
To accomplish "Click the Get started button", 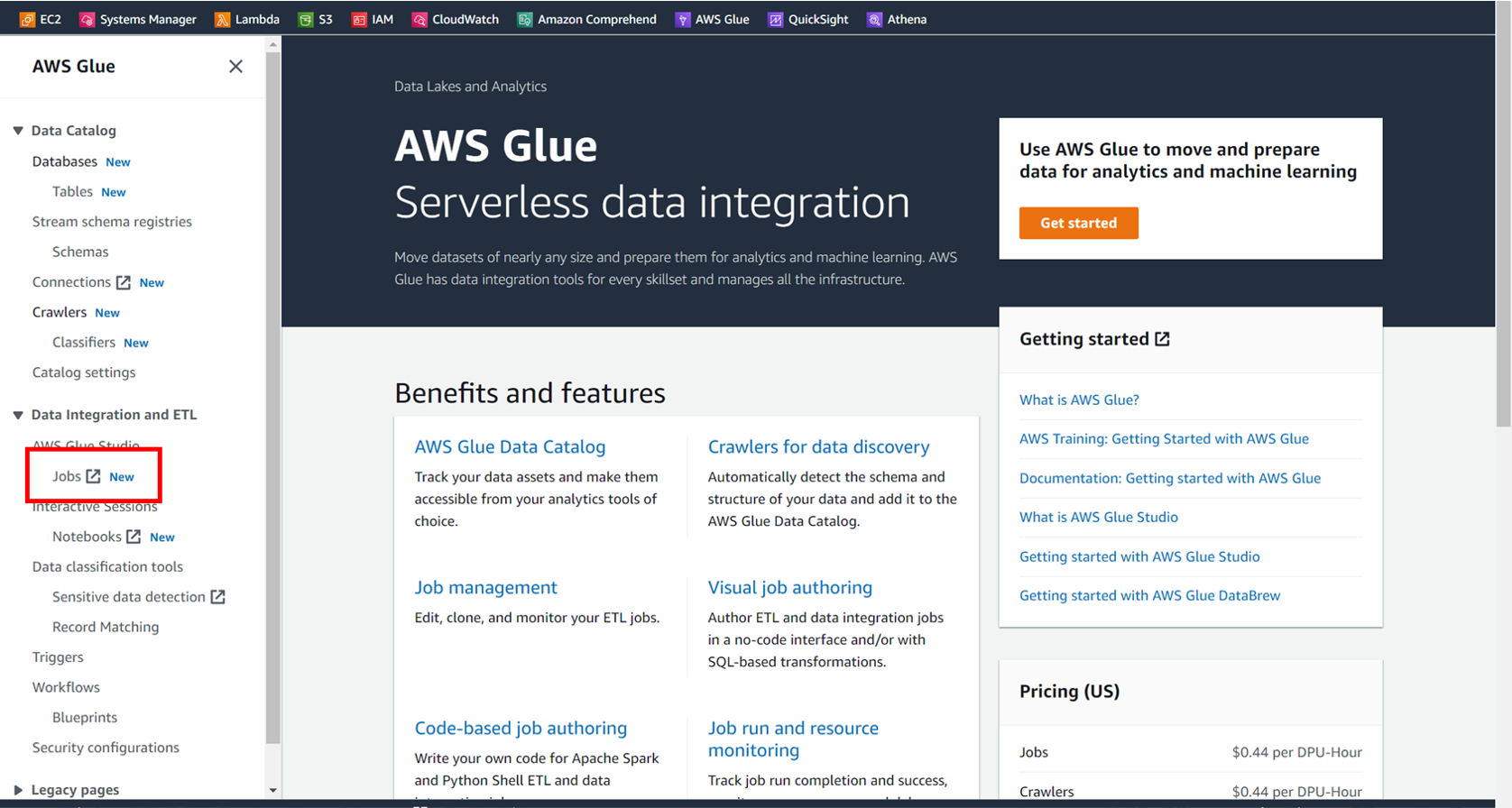I will click(x=1078, y=223).
